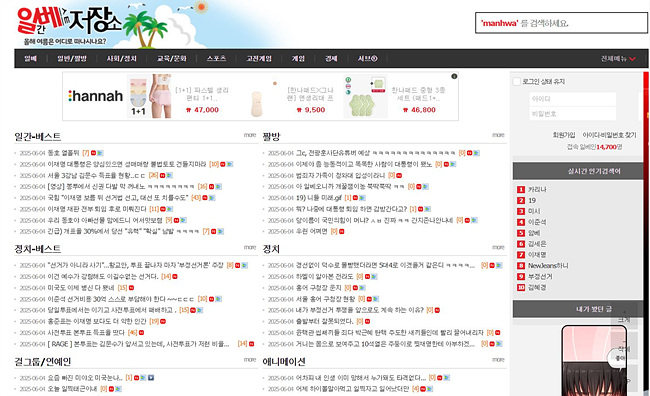This screenshot has width=650, height=396.
Task: Click trending keyword NewJeans하니
Action: point(548,266)
